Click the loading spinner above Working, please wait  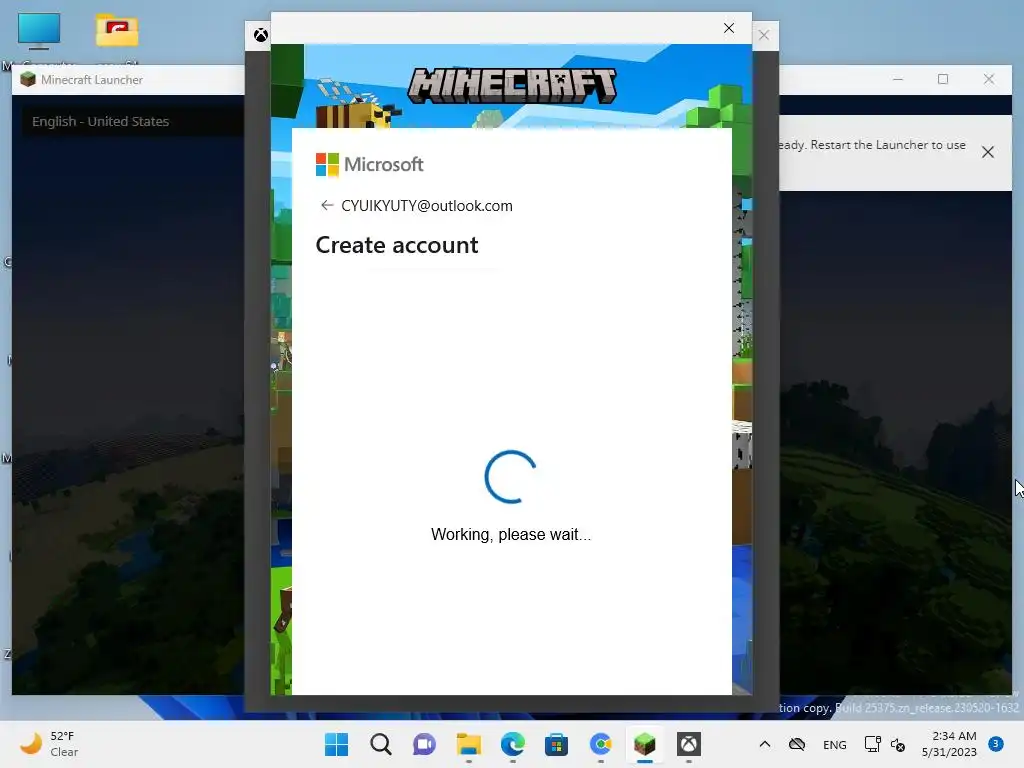click(511, 477)
